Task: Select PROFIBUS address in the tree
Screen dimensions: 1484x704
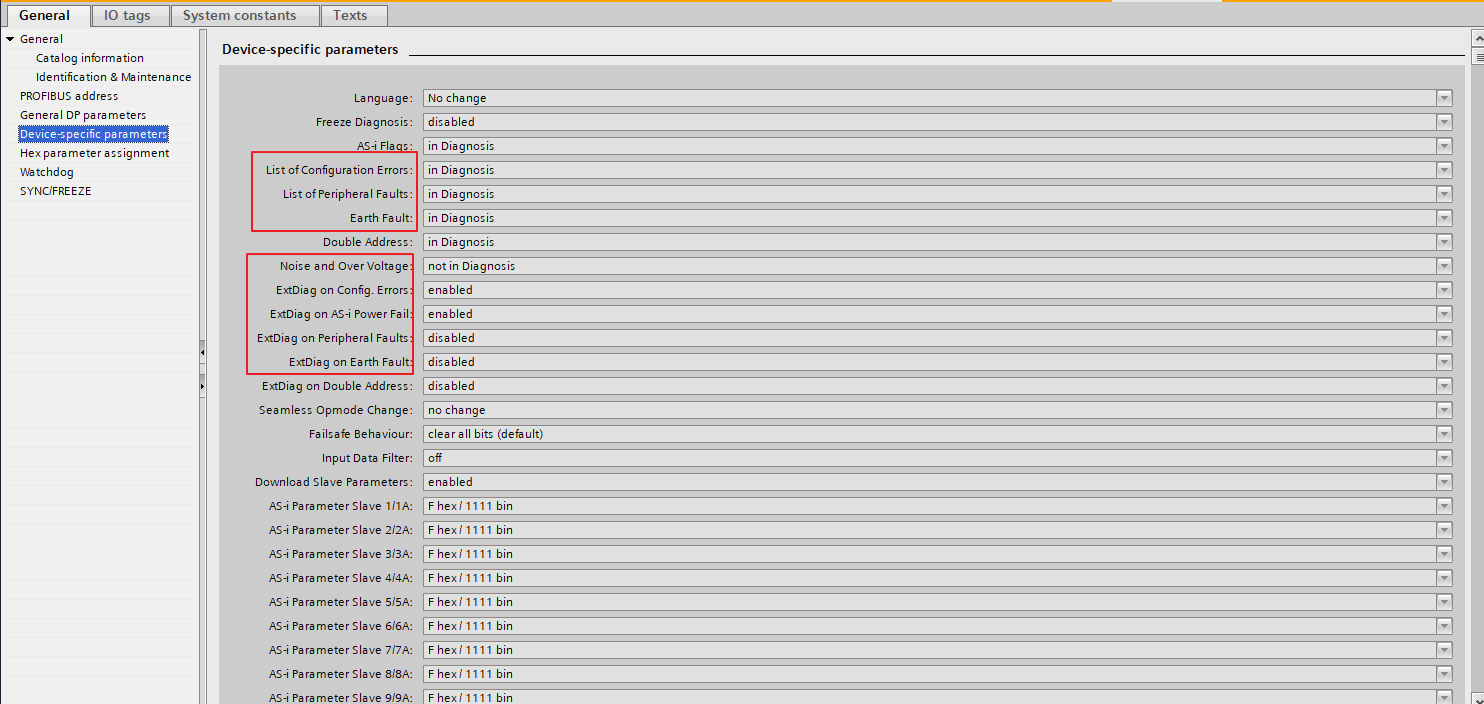Action: point(69,96)
